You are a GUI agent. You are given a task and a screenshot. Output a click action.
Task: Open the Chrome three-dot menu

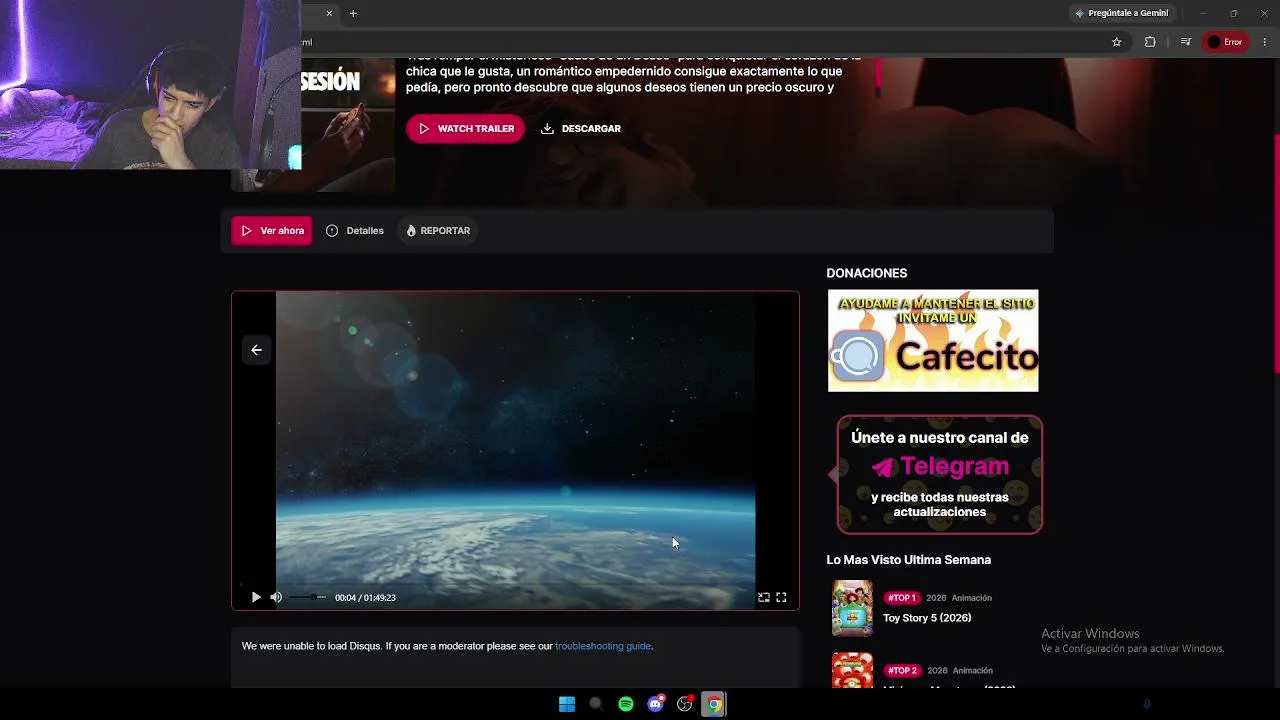coord(1265,42)
